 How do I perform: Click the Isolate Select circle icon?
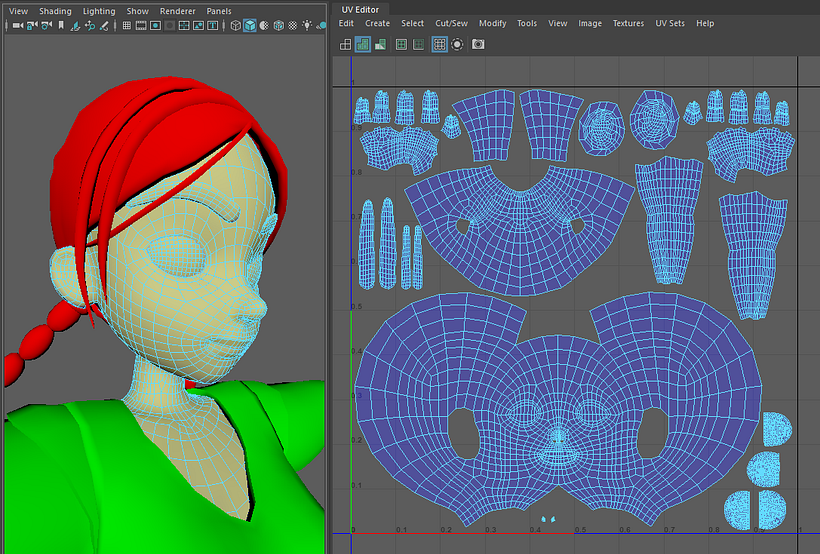click(x=457, y=44)
